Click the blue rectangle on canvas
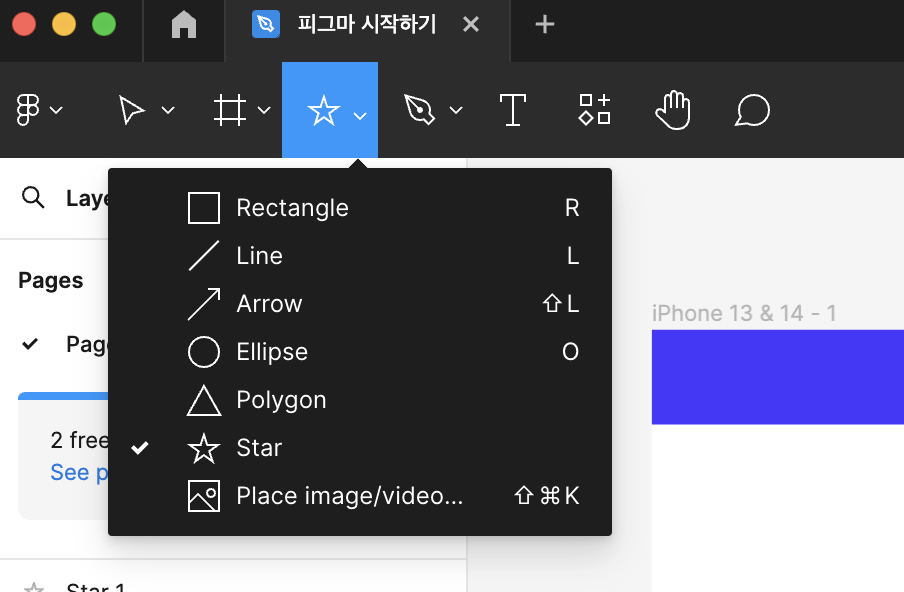 [778, 377]
